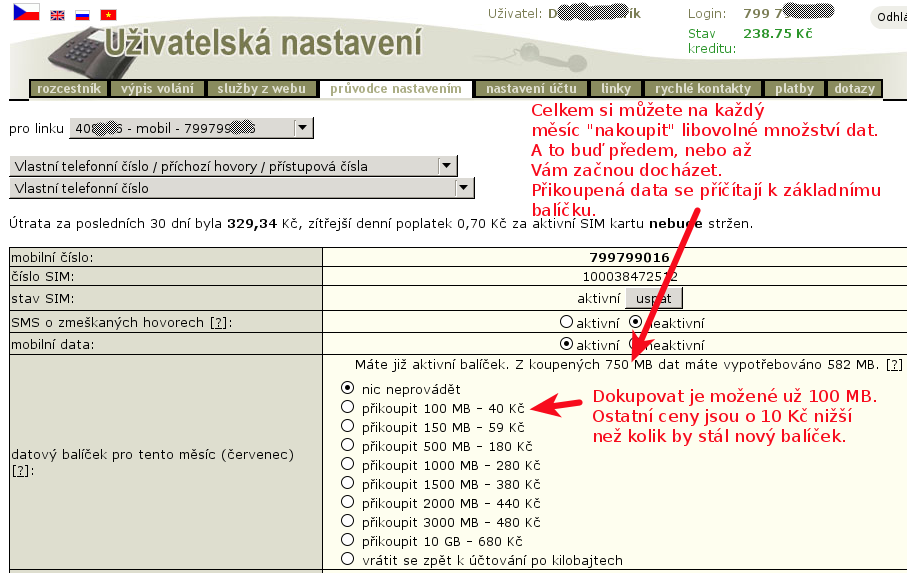
Task: Expand the 'pro linku' line selector dropdown
Action: (303, 128)
